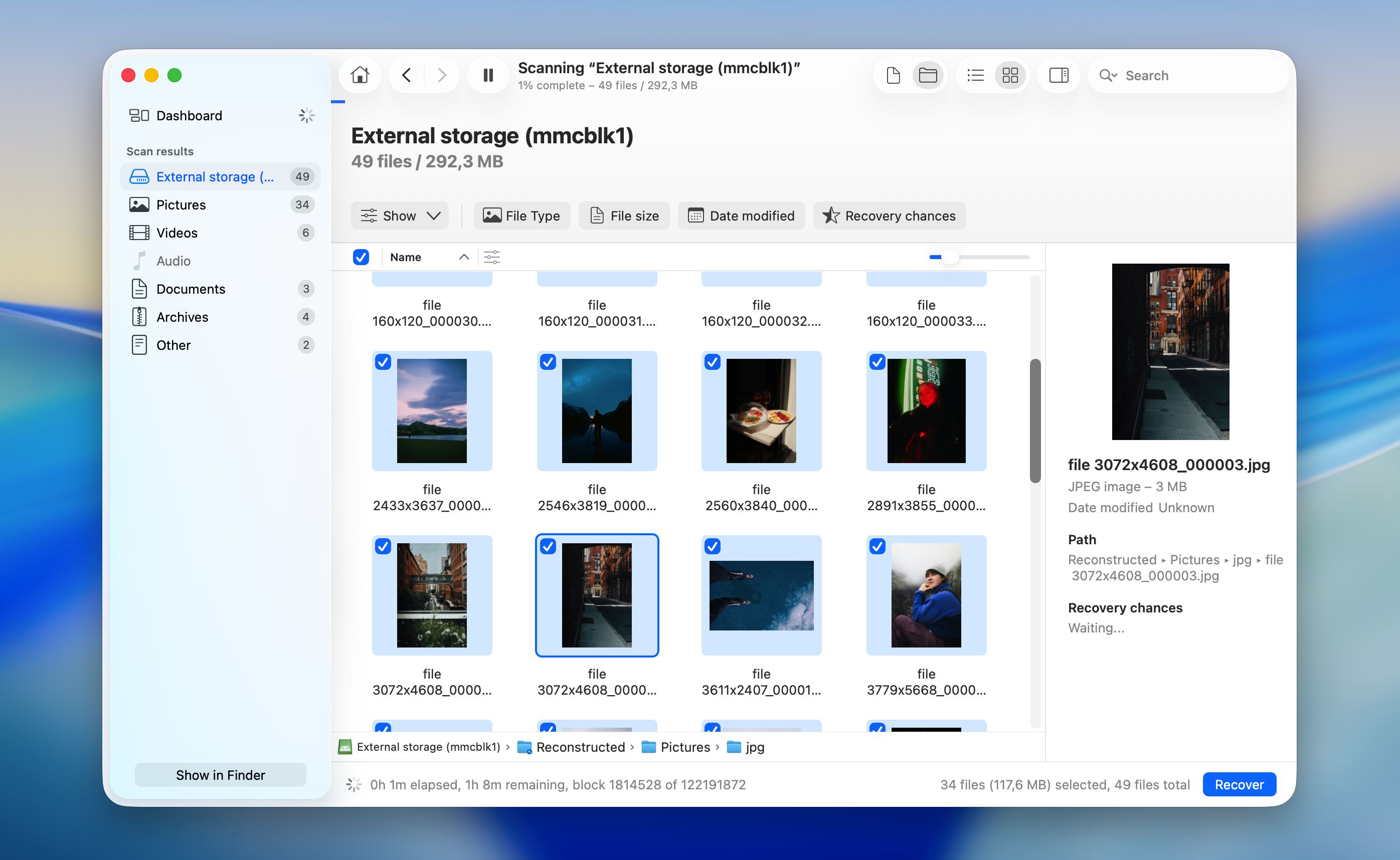
Task: Toggle the preview side panel
Action: (1059, 75)
